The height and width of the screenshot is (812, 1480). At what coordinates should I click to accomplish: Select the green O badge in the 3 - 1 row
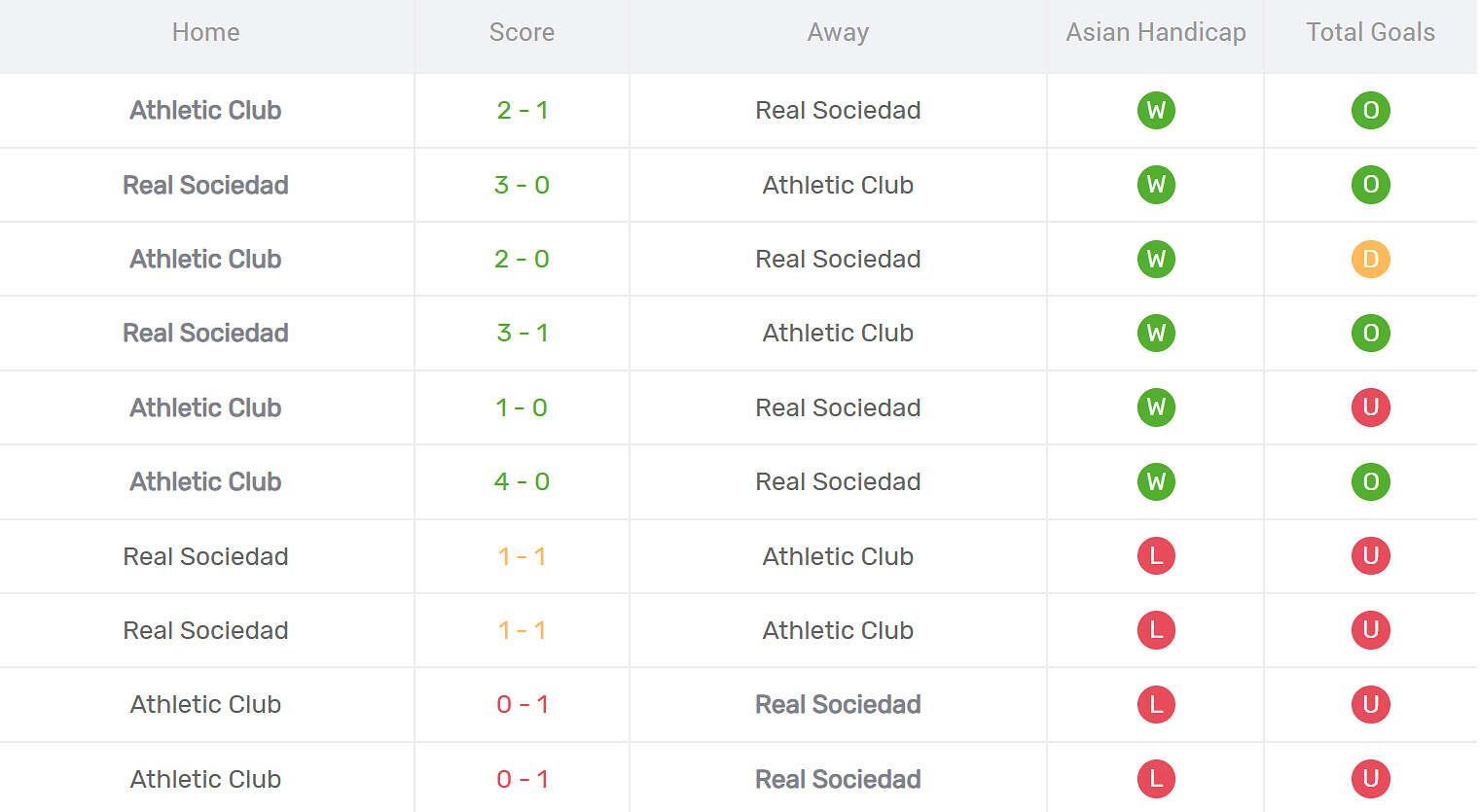[1370, 333]
